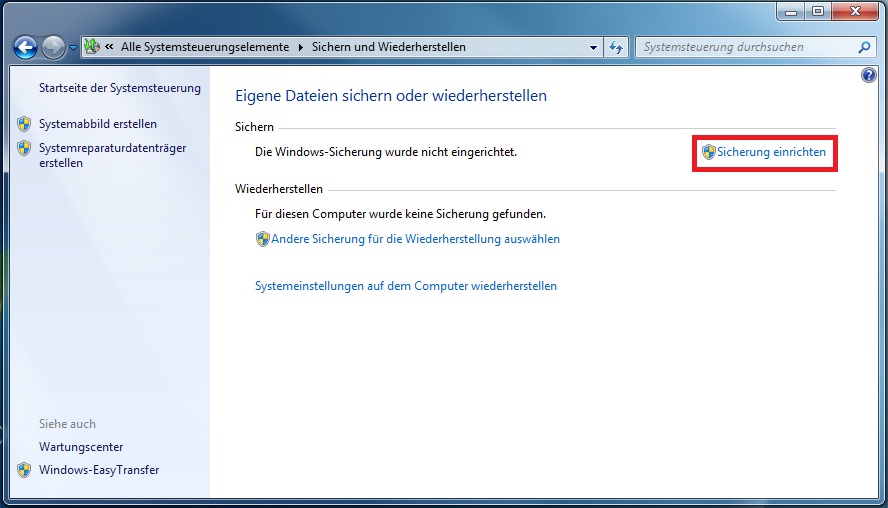Image resolution: width=888 pixels, height=508 pixels.
Task: Click the 'Wiederherstellen' section label
Action: (279, 189)
